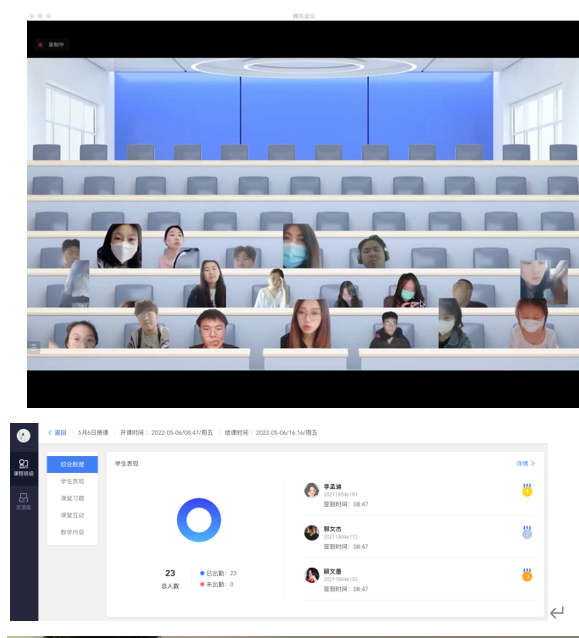
Task: Switch to the 学生表现 tab
Action: coord(72,481)
